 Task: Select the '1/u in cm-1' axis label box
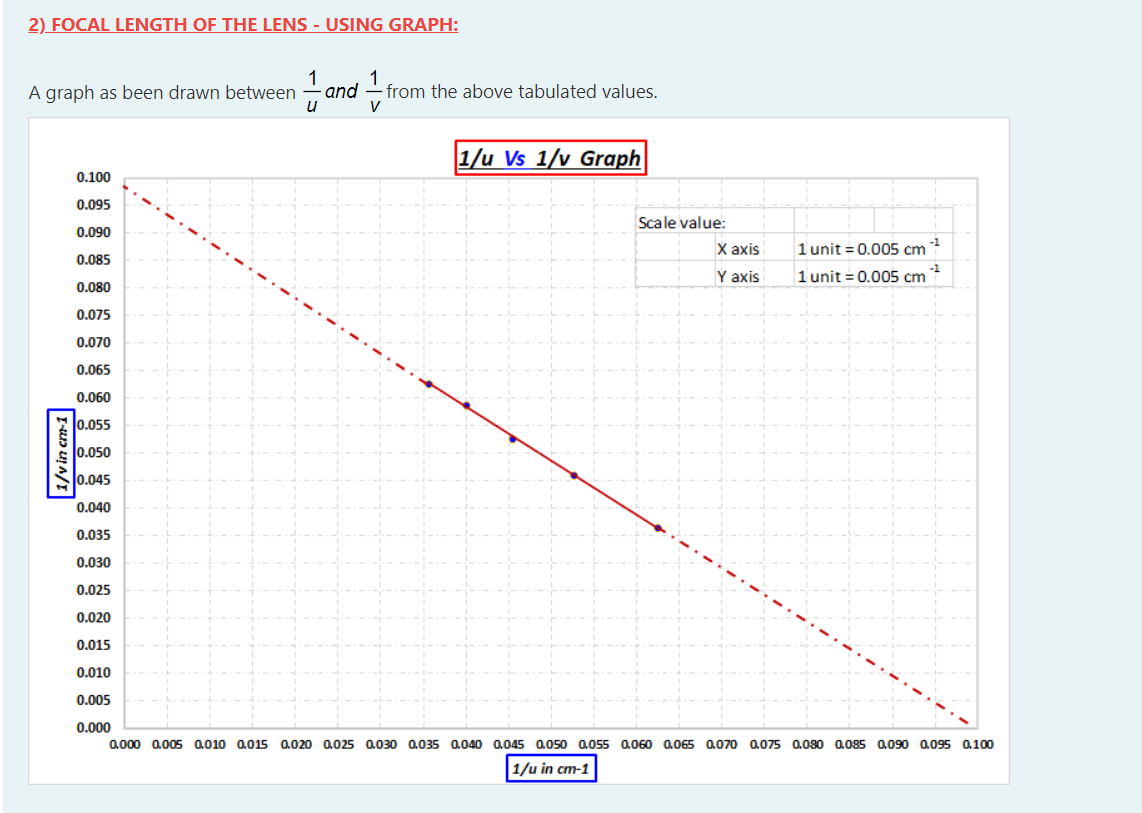[551, 767]
